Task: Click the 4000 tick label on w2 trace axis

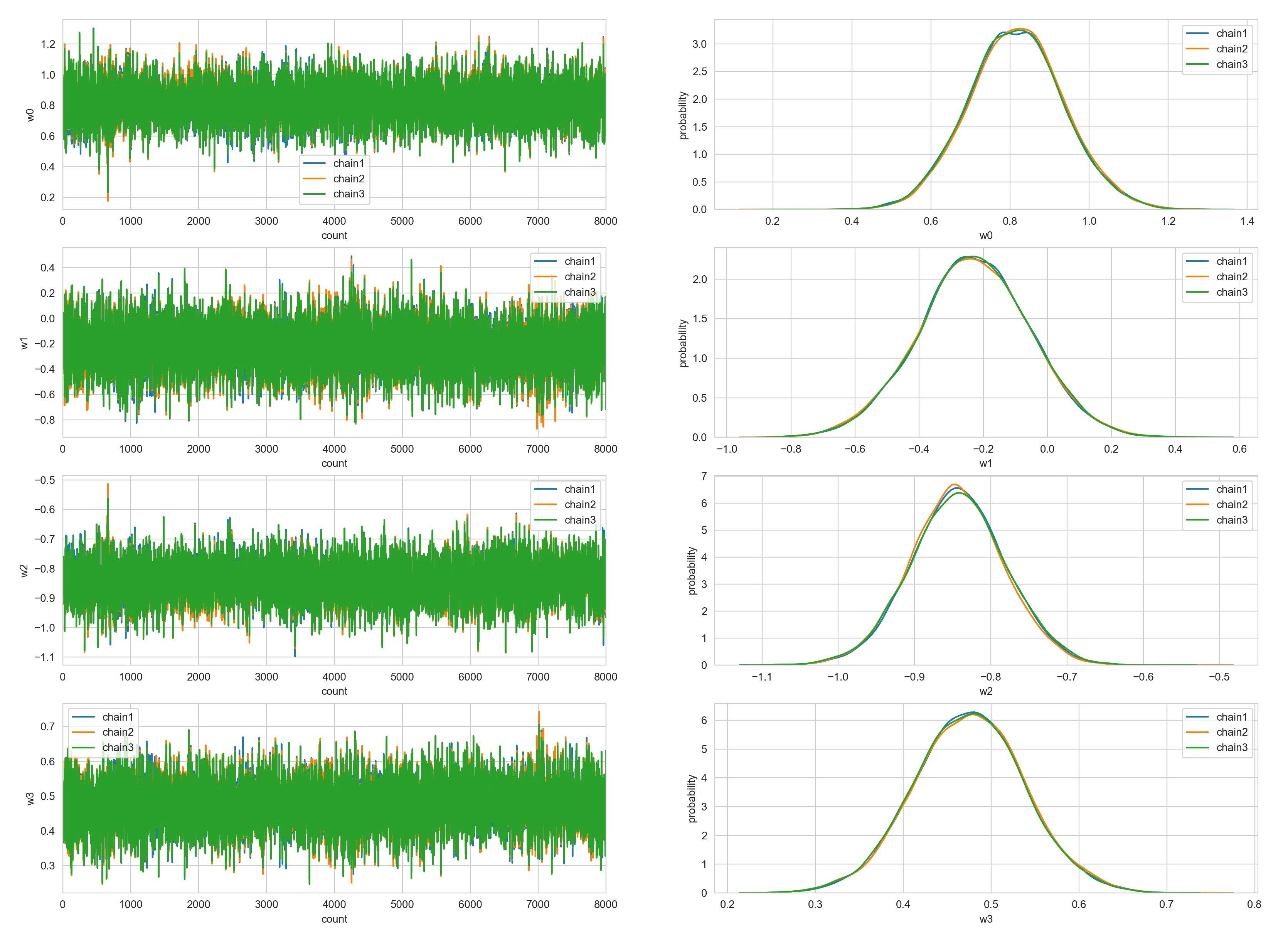Action: [x=334, y=677]
